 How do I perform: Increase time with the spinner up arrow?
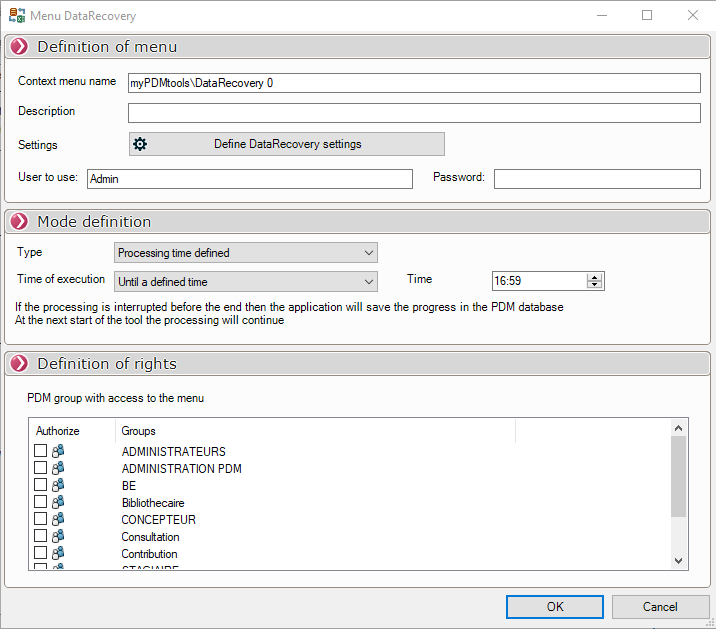[595, 278]
